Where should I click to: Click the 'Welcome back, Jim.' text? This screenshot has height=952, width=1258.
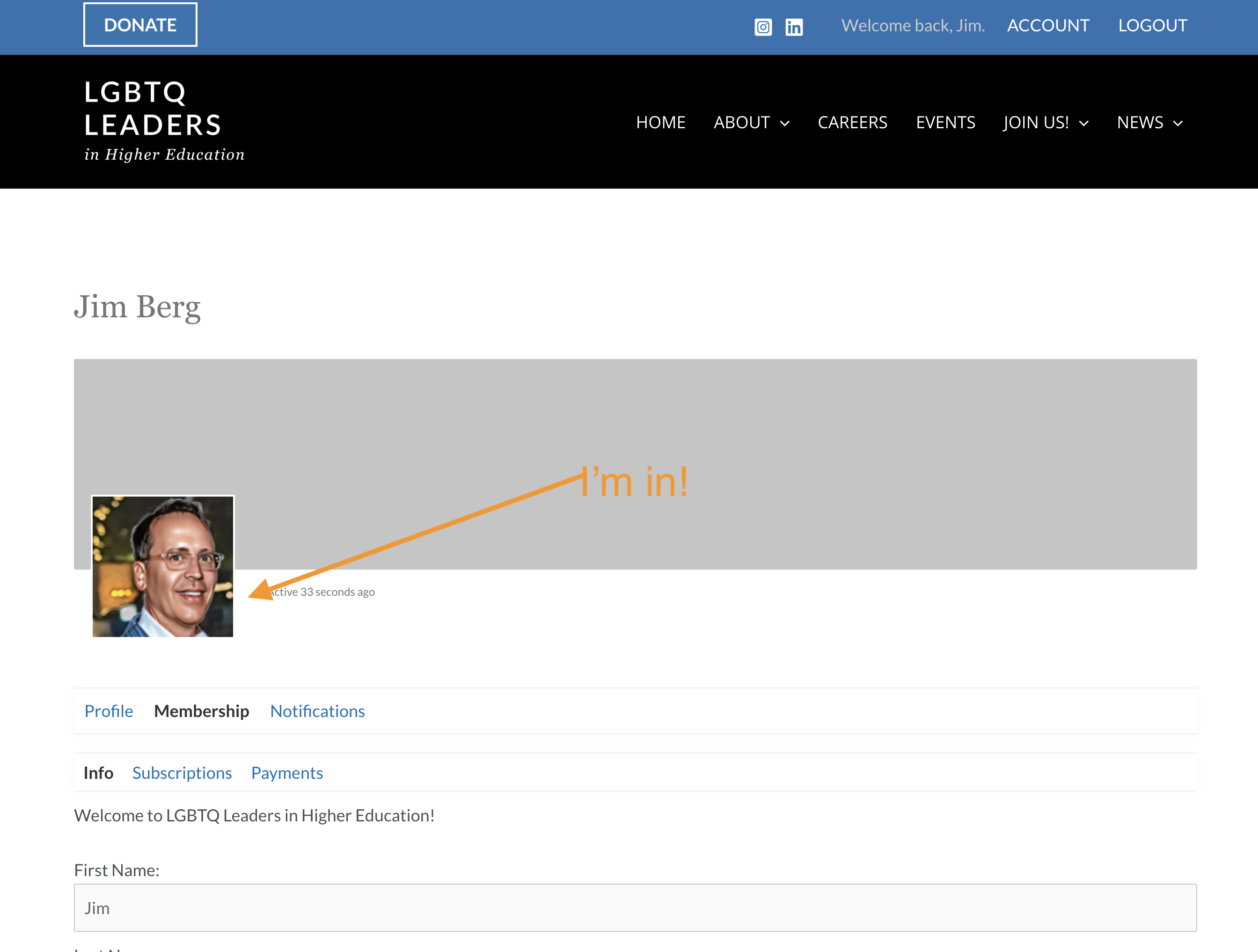[913, 26]
